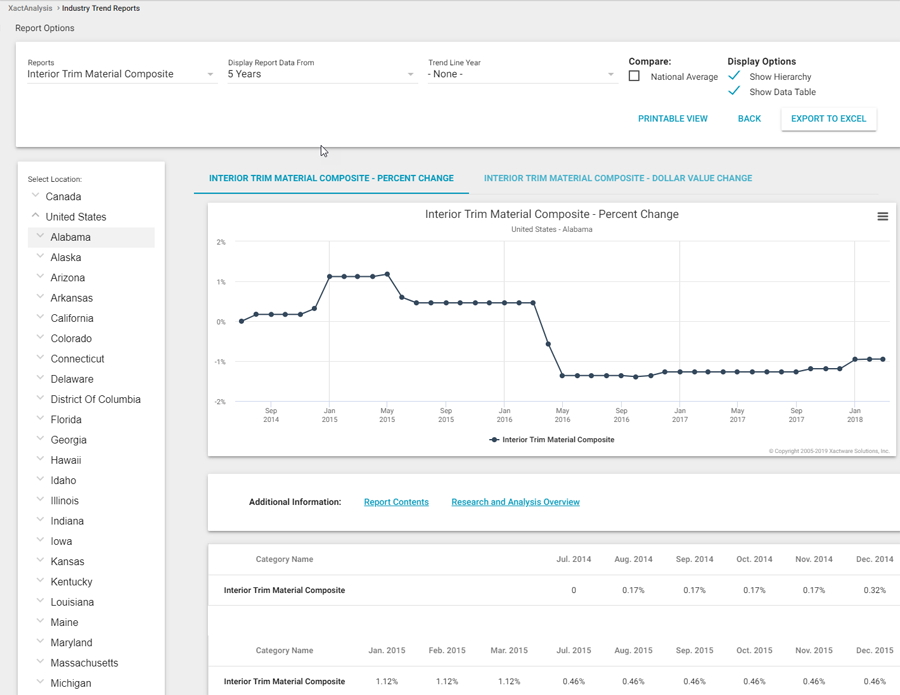This screenshot has width=900, height=695.
Task: Select the Percent Change tab
Action: pyautogui.click(x=331, y=178)
